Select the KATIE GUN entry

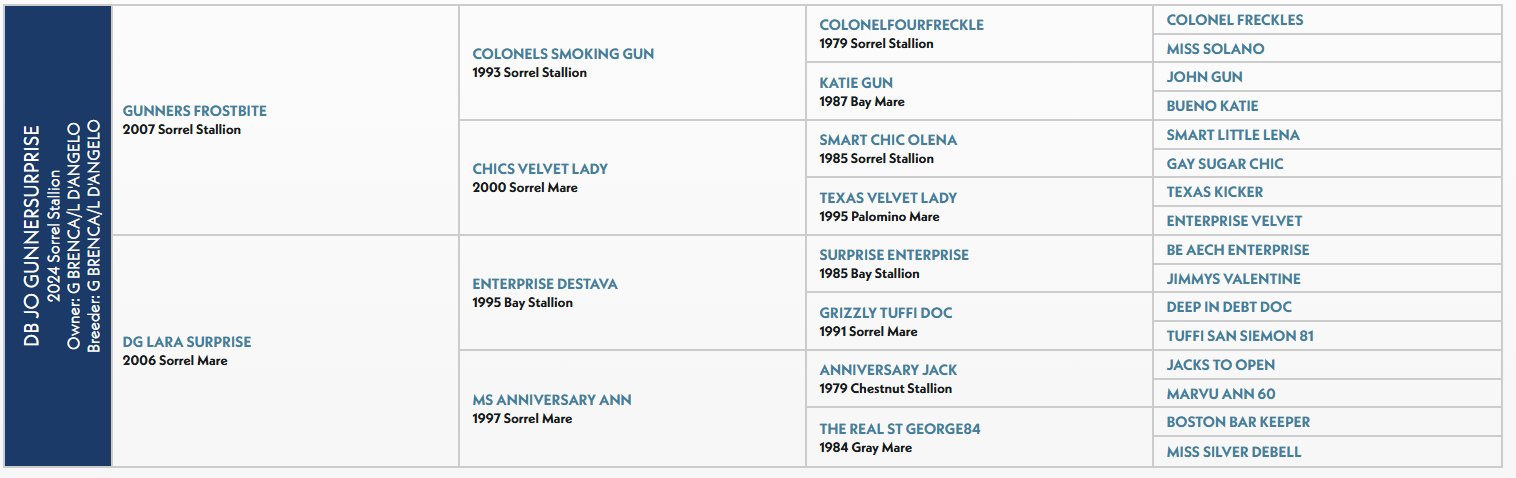click(856, 83)
